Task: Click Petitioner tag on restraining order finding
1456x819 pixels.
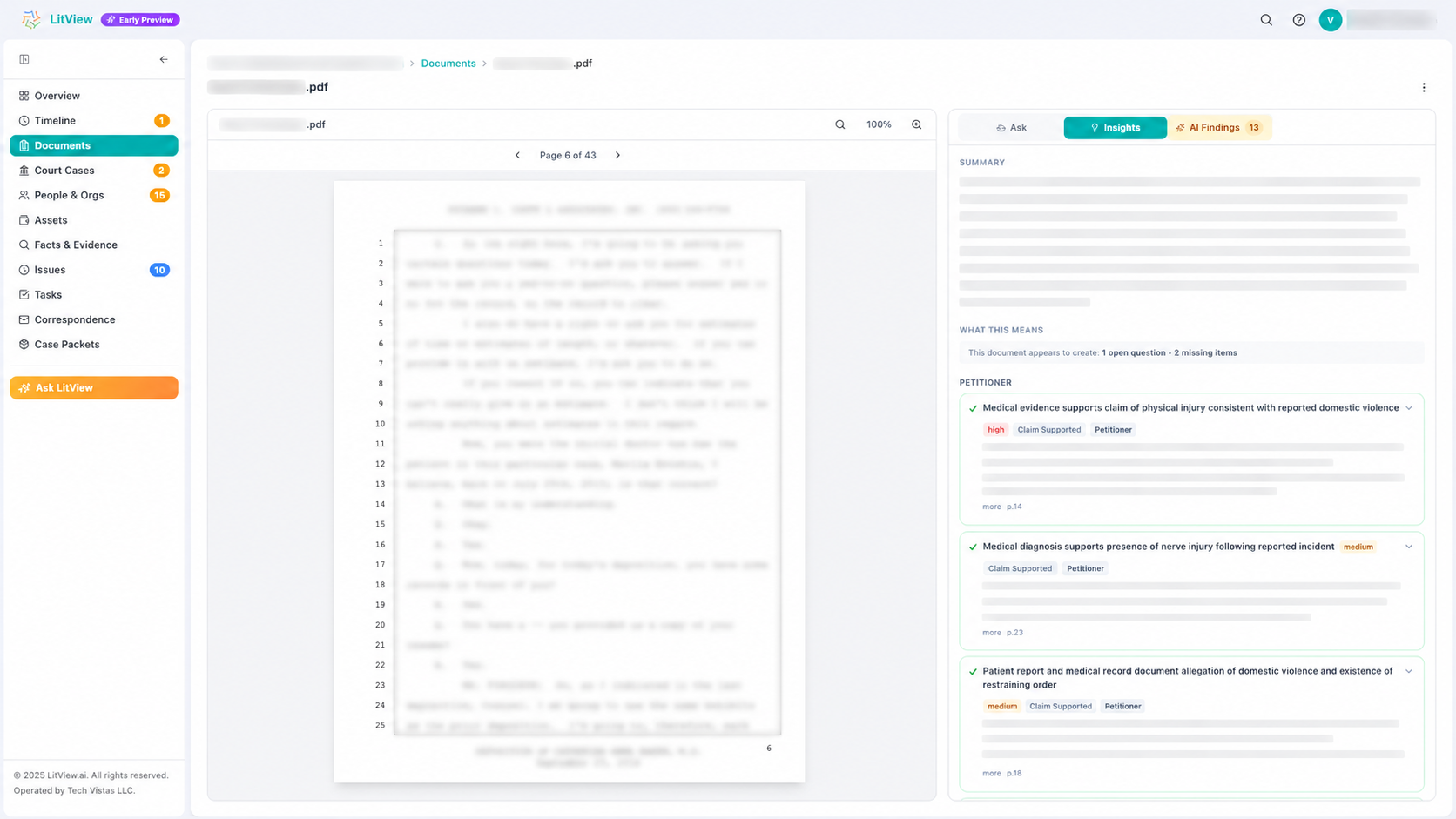Action: click(1122, 706)
